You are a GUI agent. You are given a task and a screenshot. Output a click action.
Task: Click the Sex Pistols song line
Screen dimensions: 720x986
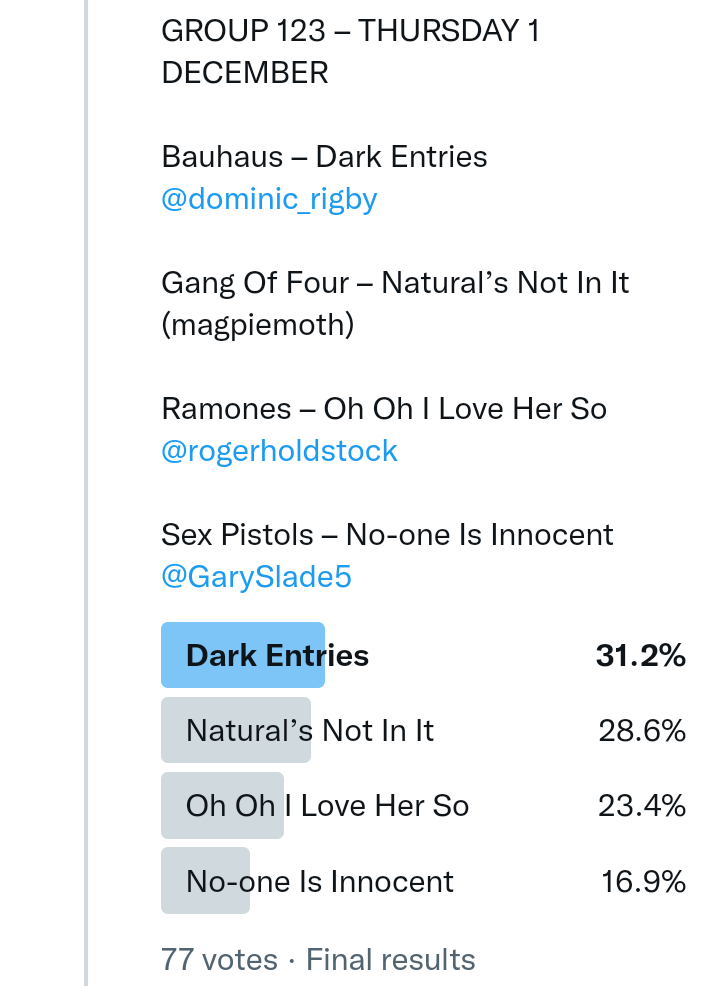click(x=387, y=535)
